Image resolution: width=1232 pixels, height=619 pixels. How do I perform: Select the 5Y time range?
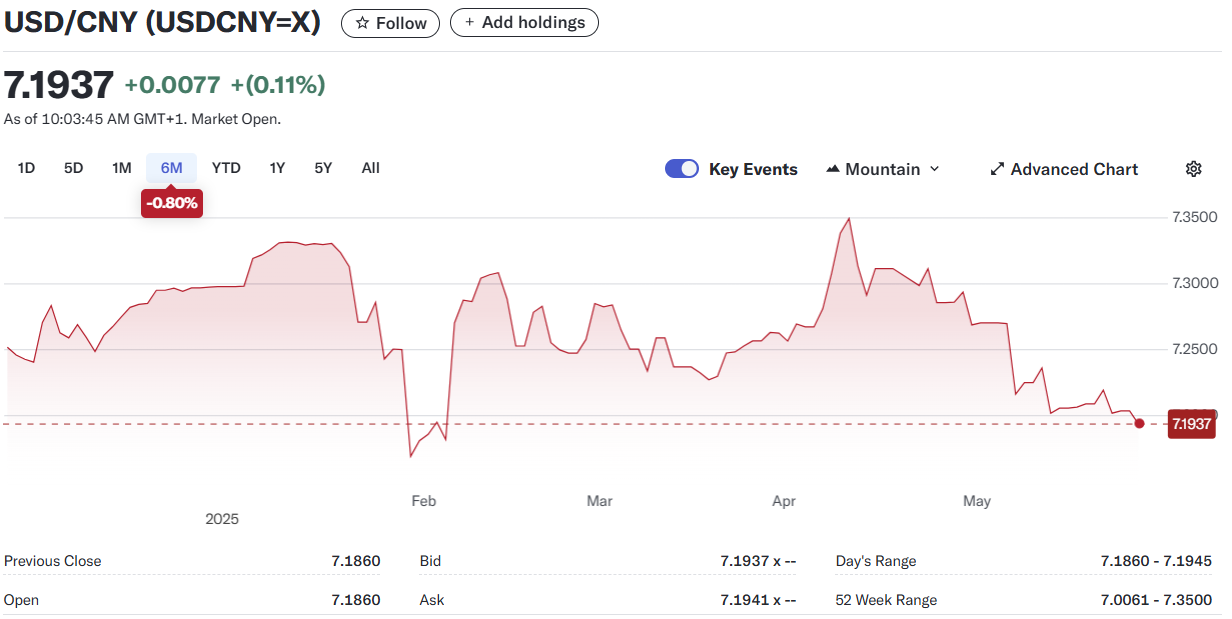pyautogui.click(x=323, y=168)
